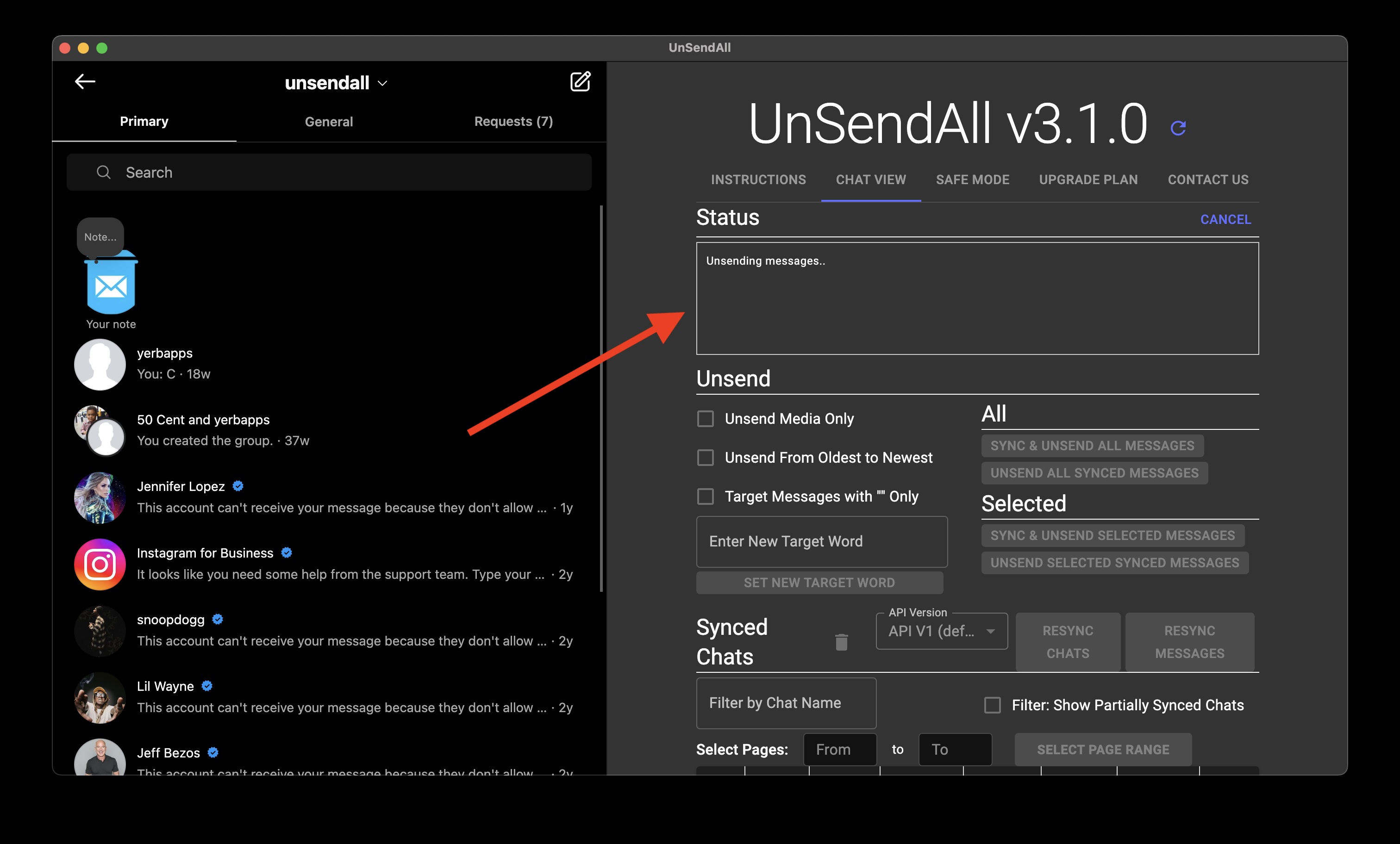Enable Unsend Media Only checkbox
Image resolution: width=1400 pixels, height=844 pixels.
click(x=705, y=419)
